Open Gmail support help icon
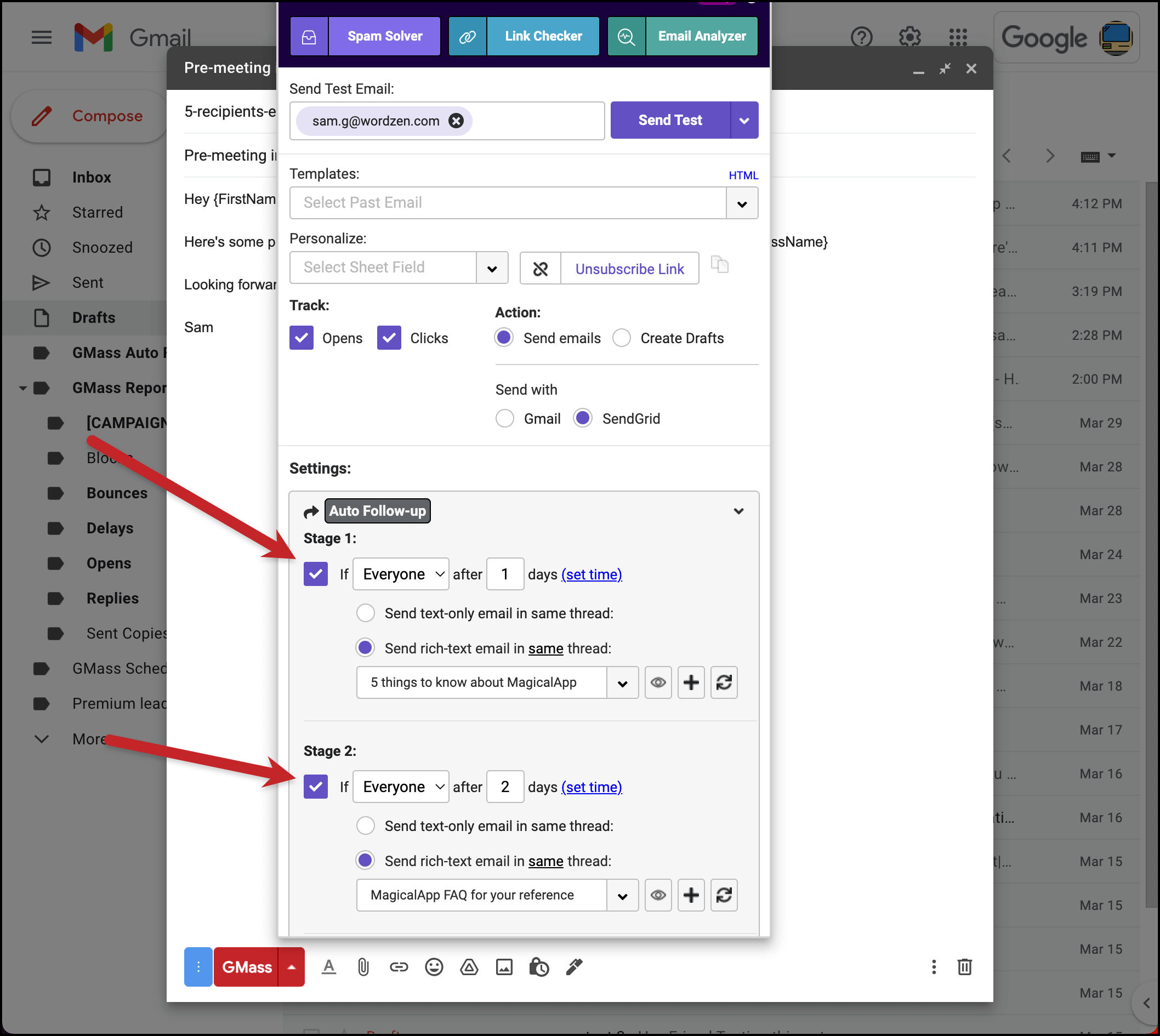This screenshot has width=1160, height=1036. point(862,38)
